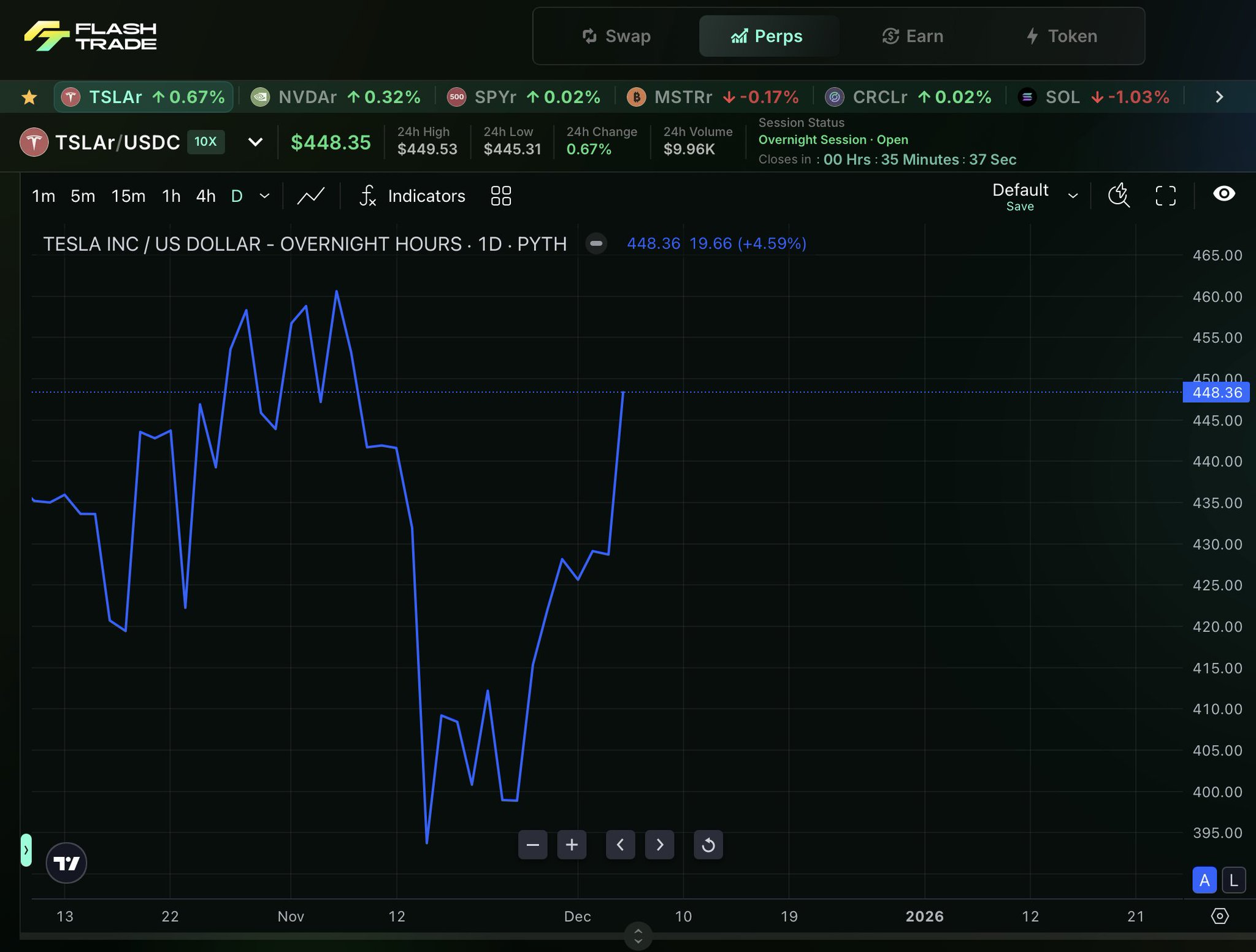The height and width of the screenshot is (952, 1256).
Task: Open the timeframe dropdown arrow
Action: [x=265, y=196]
